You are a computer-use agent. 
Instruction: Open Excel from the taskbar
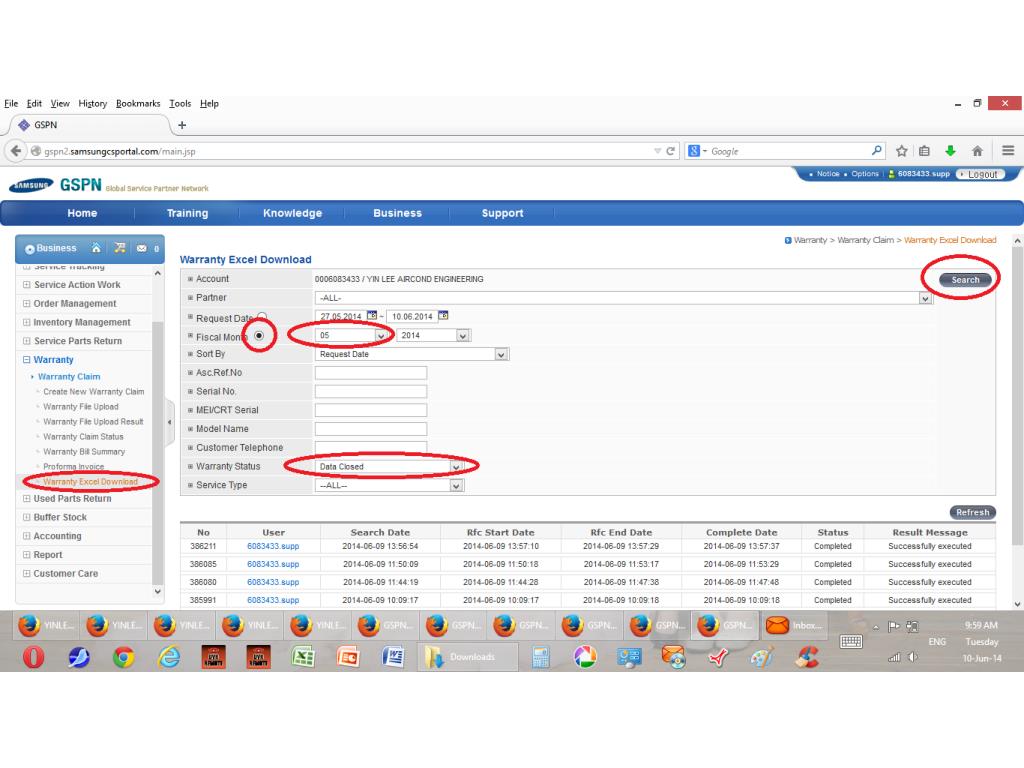click(x=303, y=656)
